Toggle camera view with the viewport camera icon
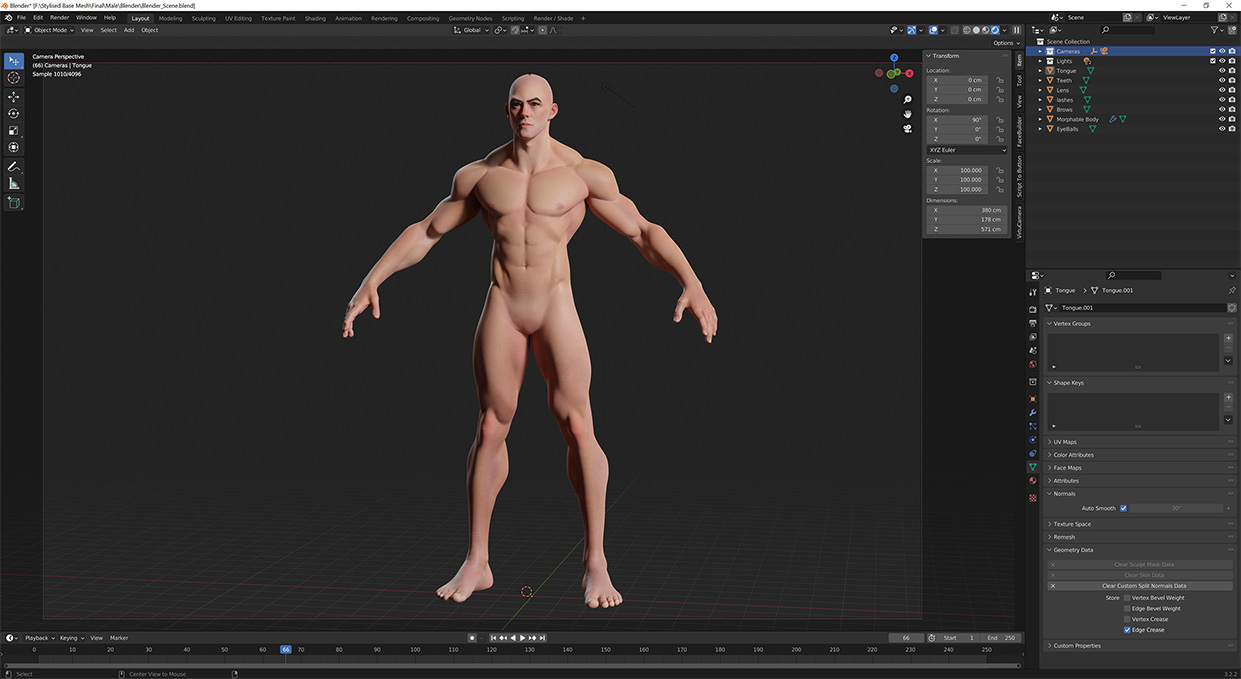The width and height of the screenshot is (1241, 679). coord(907,128)
